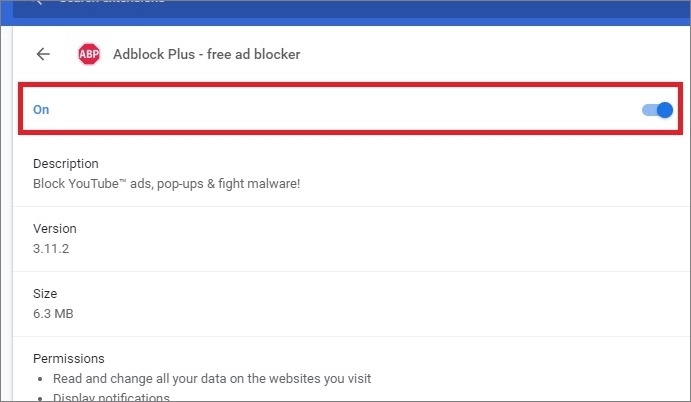Click the 6.3 MB size value
The width and height of the screenshot is (691, 402).
point(53,314)
